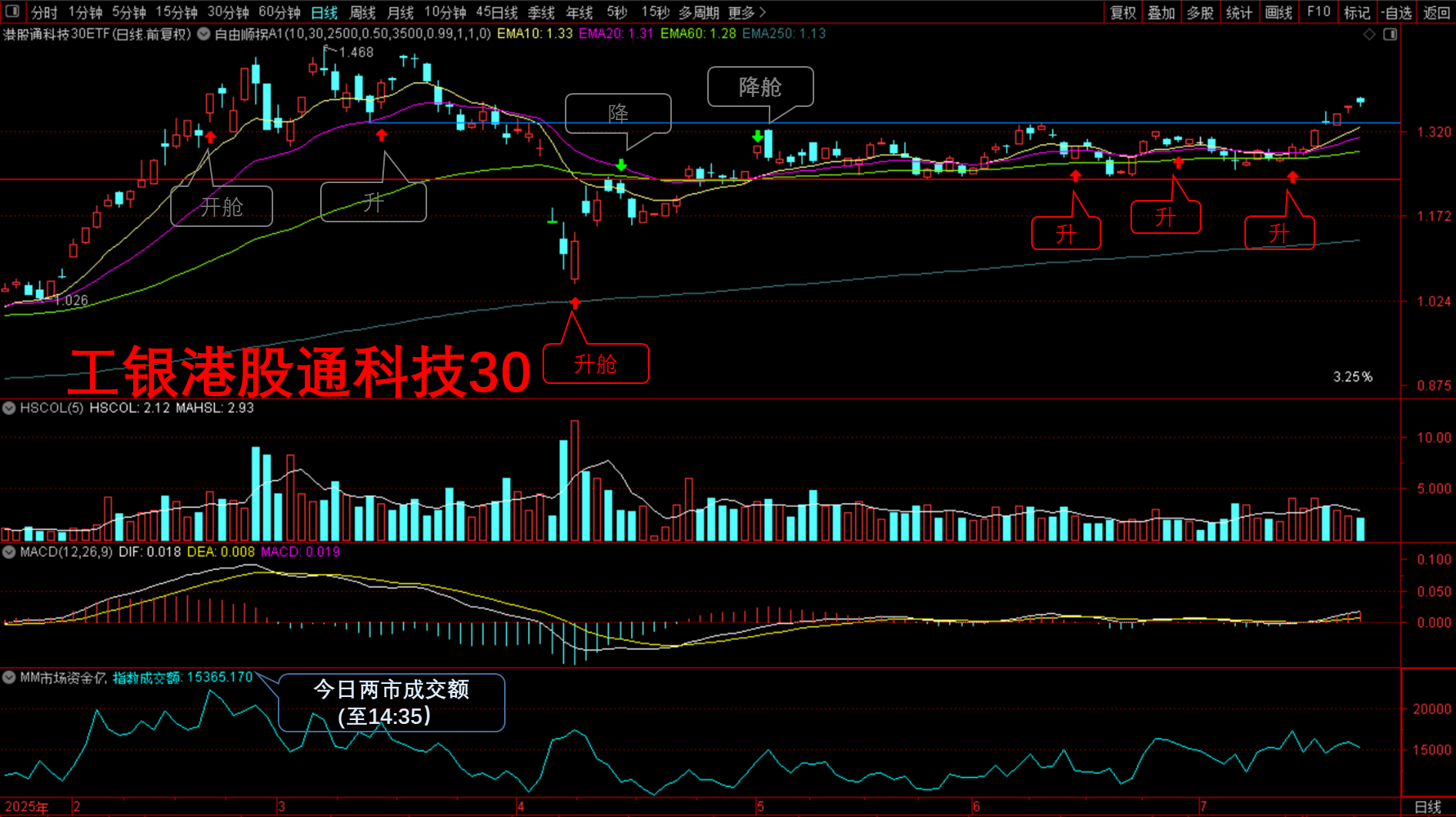The image size is (1456, 817).
Task: Switch to the 60分钟 period
Action: [x=279, y=12]
